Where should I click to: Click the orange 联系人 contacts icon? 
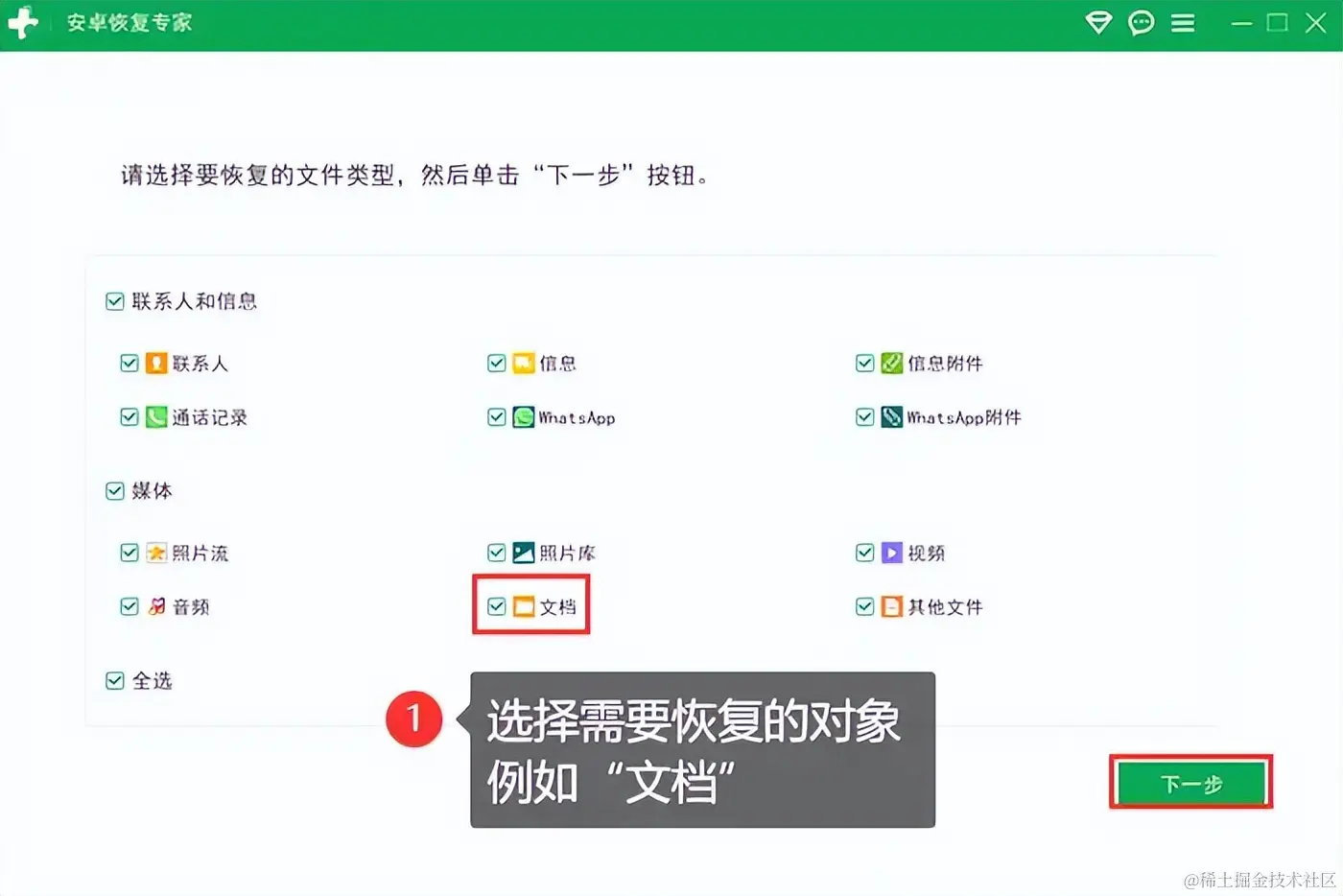click(156, 364)
